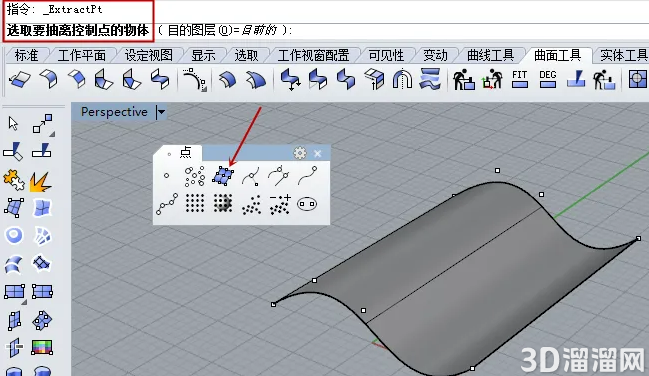
Task: Click the match surface icon with down arrow
Action: 290,80
